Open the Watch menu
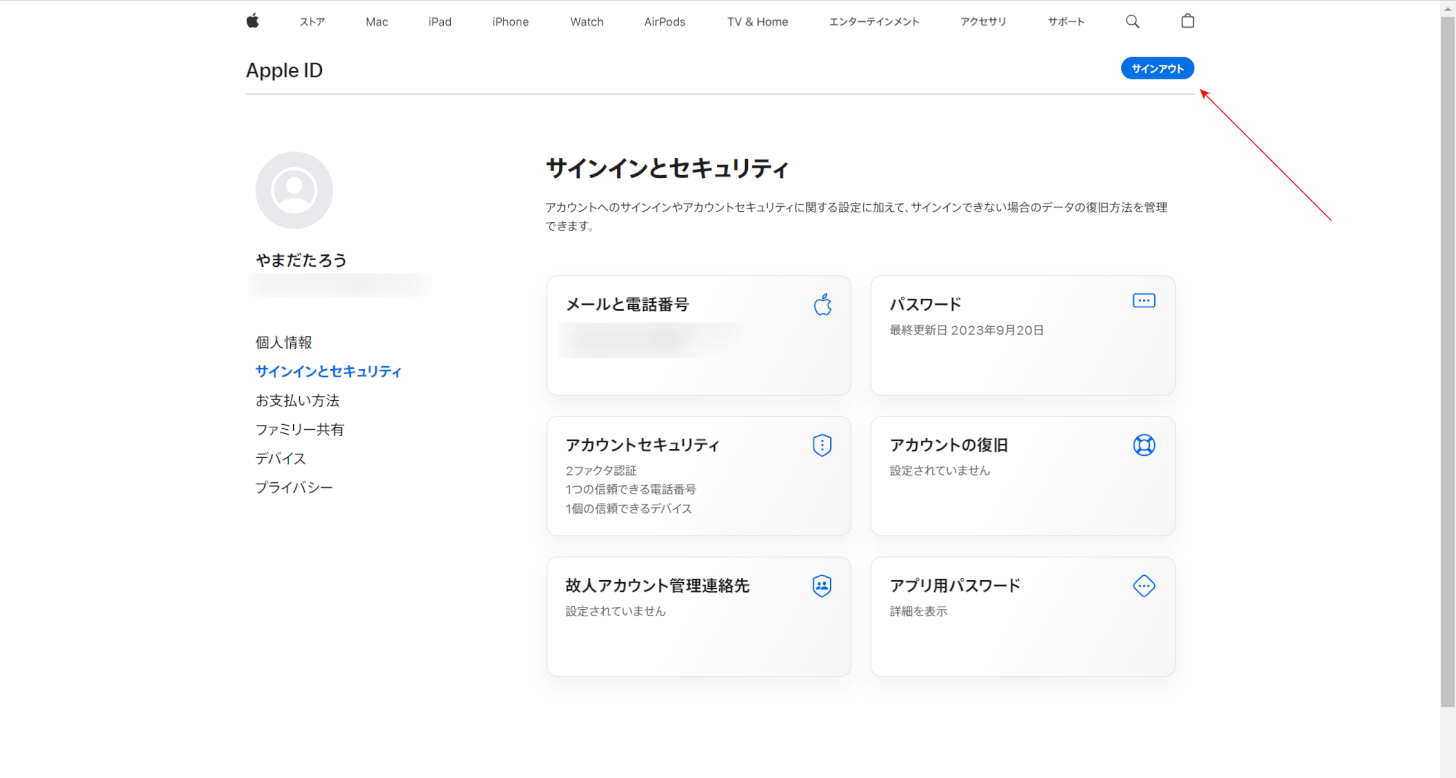Image resolution: width=1456 pixels, height=778 pixels. [587, 22]
